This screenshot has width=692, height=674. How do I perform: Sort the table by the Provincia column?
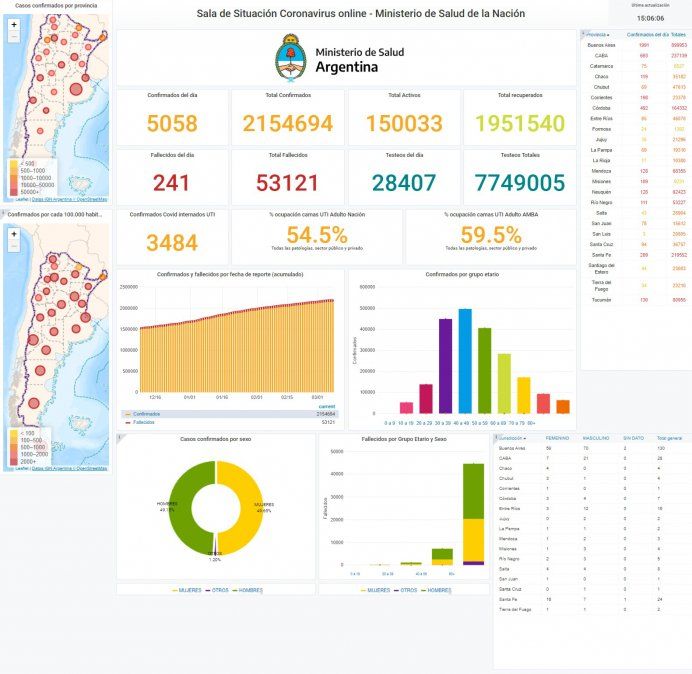[597, 35]
